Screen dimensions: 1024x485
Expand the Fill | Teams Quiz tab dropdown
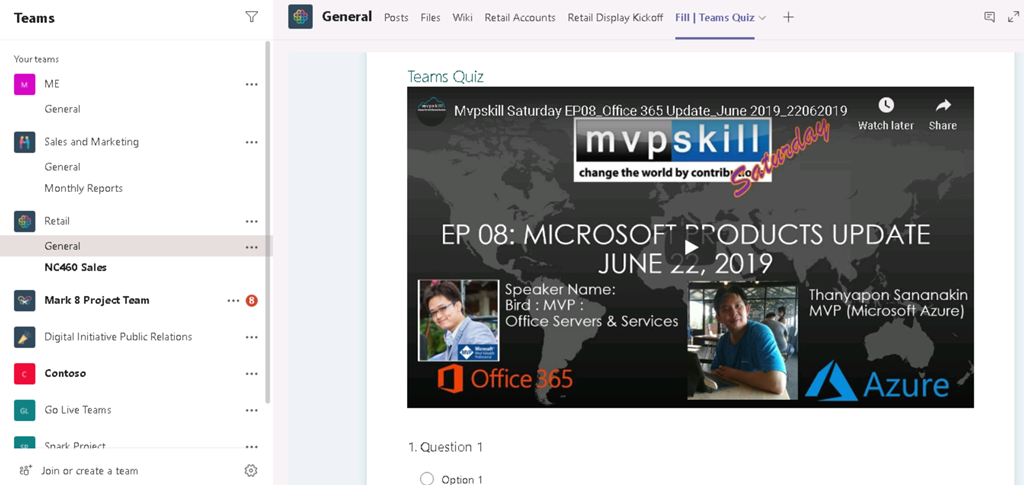pyautogui.click(x=762, y=18)
